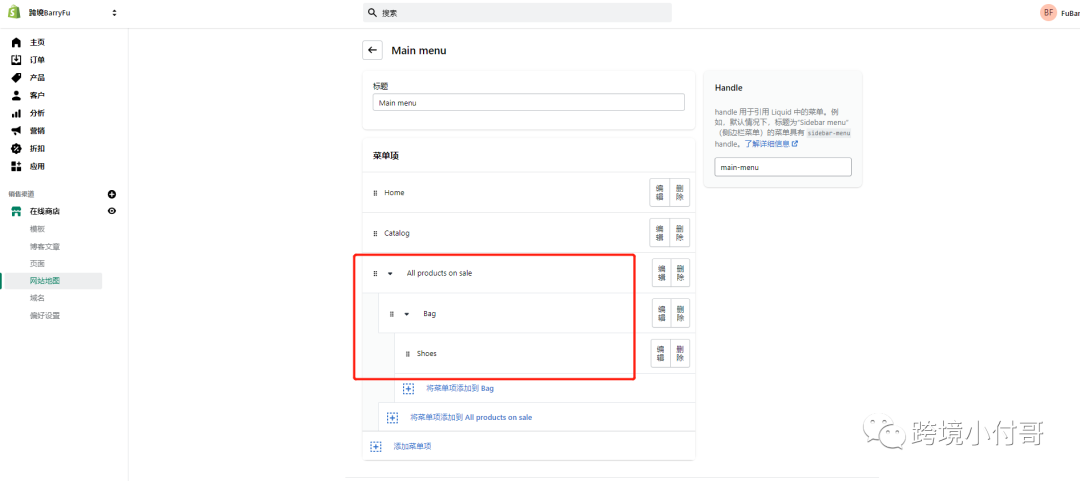
Task: Grab the drag handle of Catalog
Action: pyautogui.click(x=375, y=234)
